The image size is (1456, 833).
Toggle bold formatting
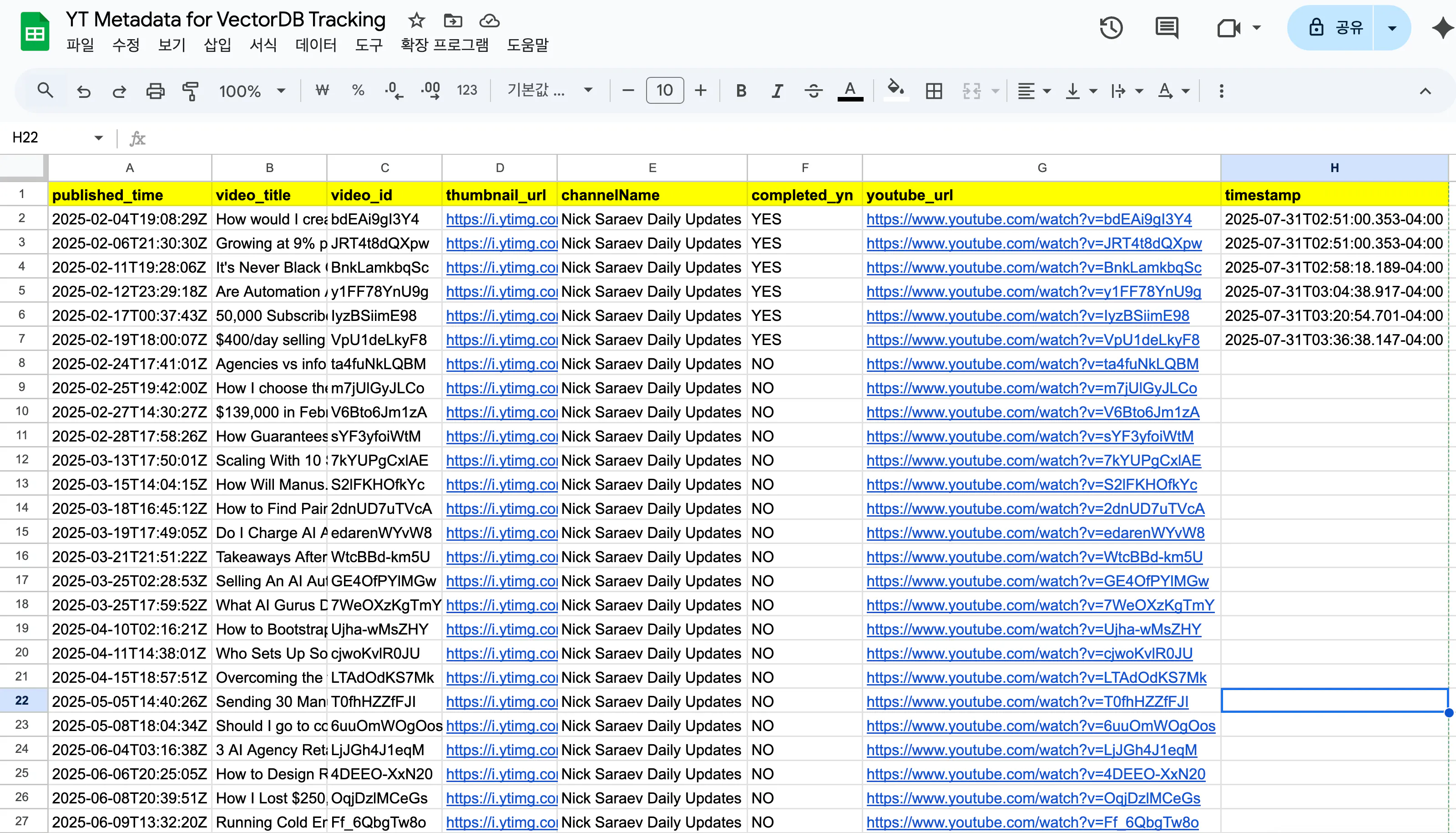pyautogui.click(x=741, y=91)
